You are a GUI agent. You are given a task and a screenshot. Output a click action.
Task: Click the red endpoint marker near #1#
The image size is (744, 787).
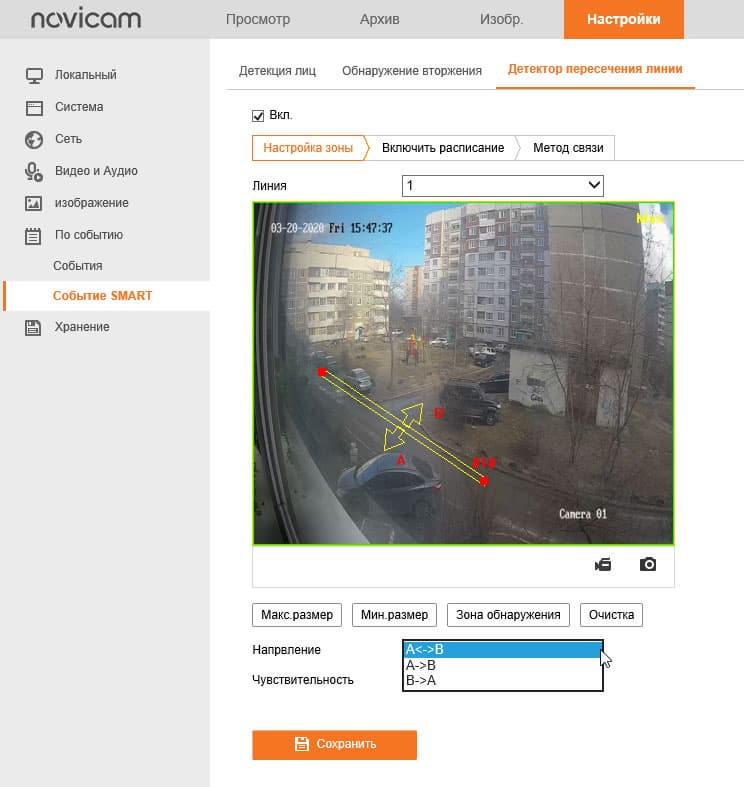coord(483,481)
